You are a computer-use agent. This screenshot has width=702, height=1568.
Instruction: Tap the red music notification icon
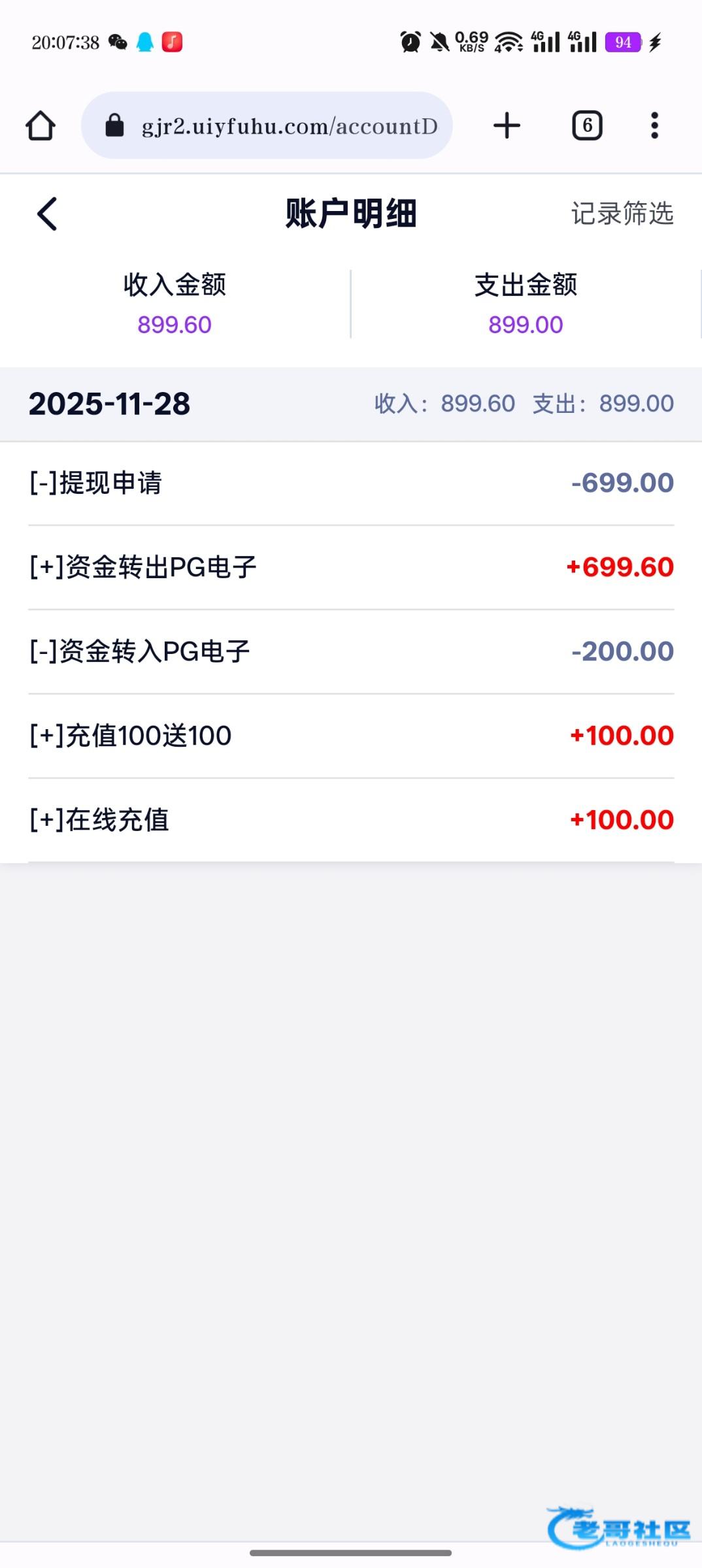click(x=172, y=42)
